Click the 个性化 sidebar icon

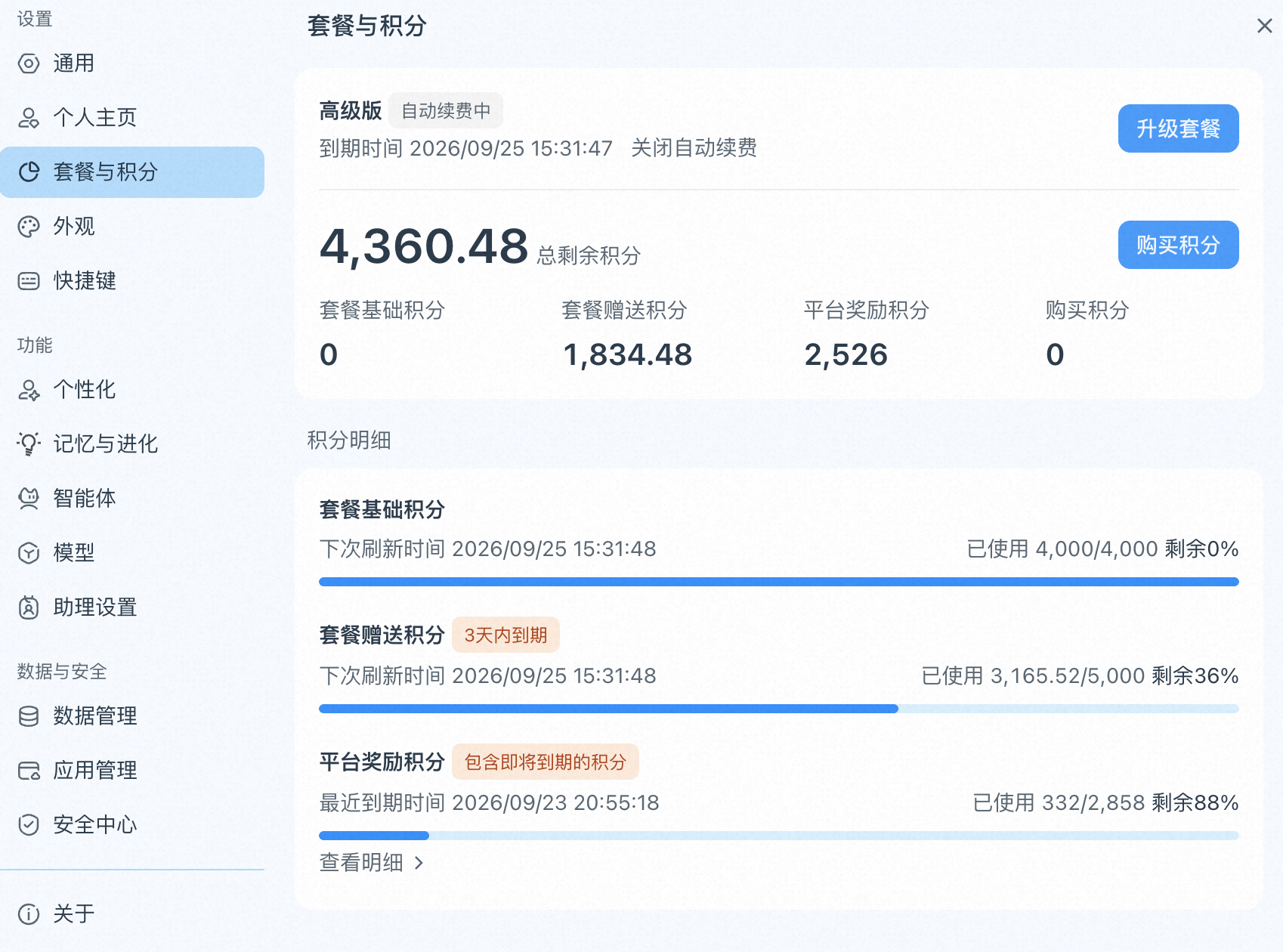click(x=29, y=390)
